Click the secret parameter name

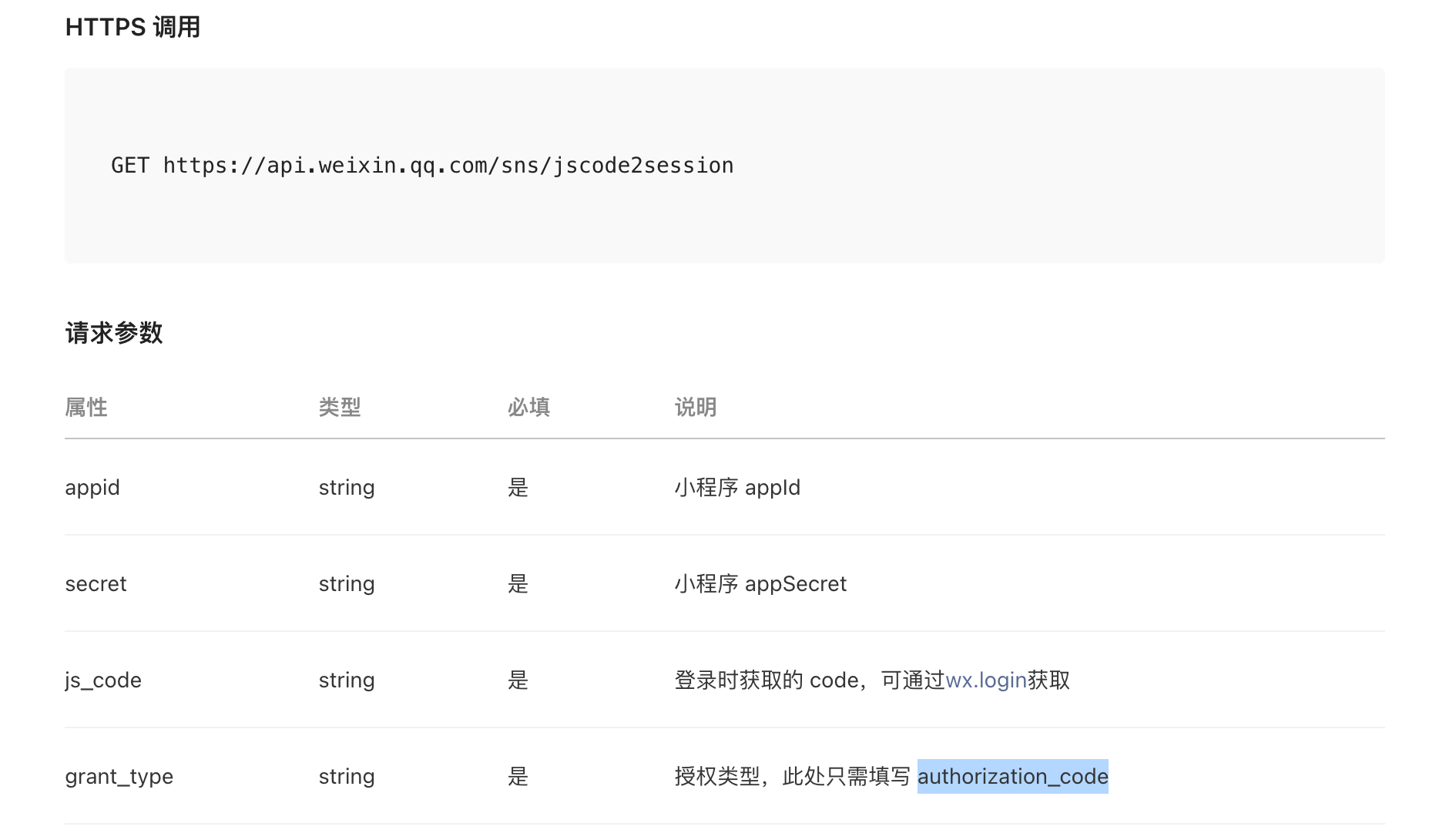96,583
